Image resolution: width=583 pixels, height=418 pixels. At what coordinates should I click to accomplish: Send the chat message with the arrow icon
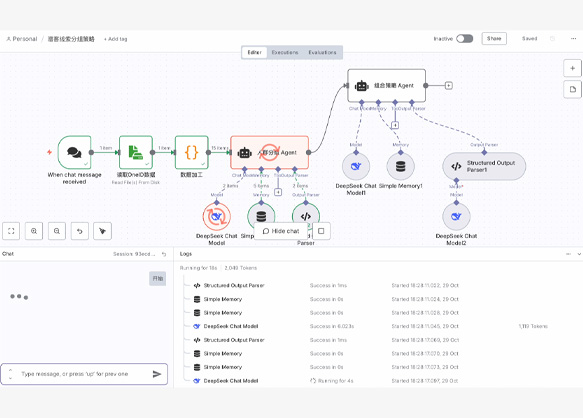pyautogui.click(x=157, y=374)
